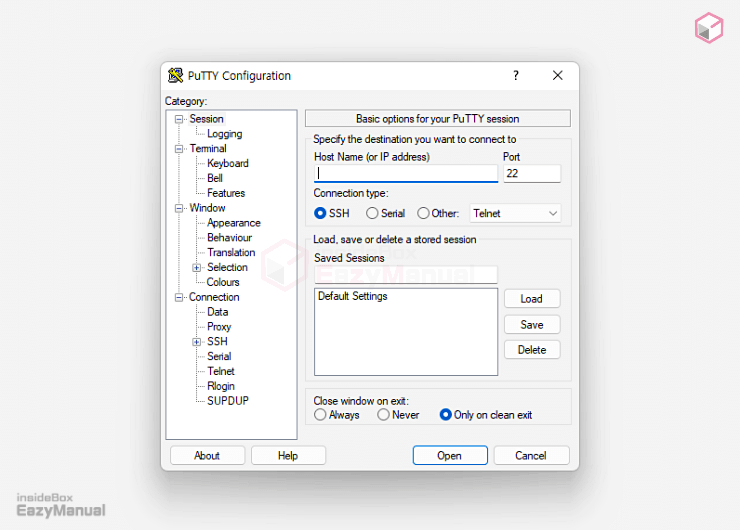The height and width of the screenshot is (530, 740).
Task: Click the Delete session button
Action: pos(532,350)
